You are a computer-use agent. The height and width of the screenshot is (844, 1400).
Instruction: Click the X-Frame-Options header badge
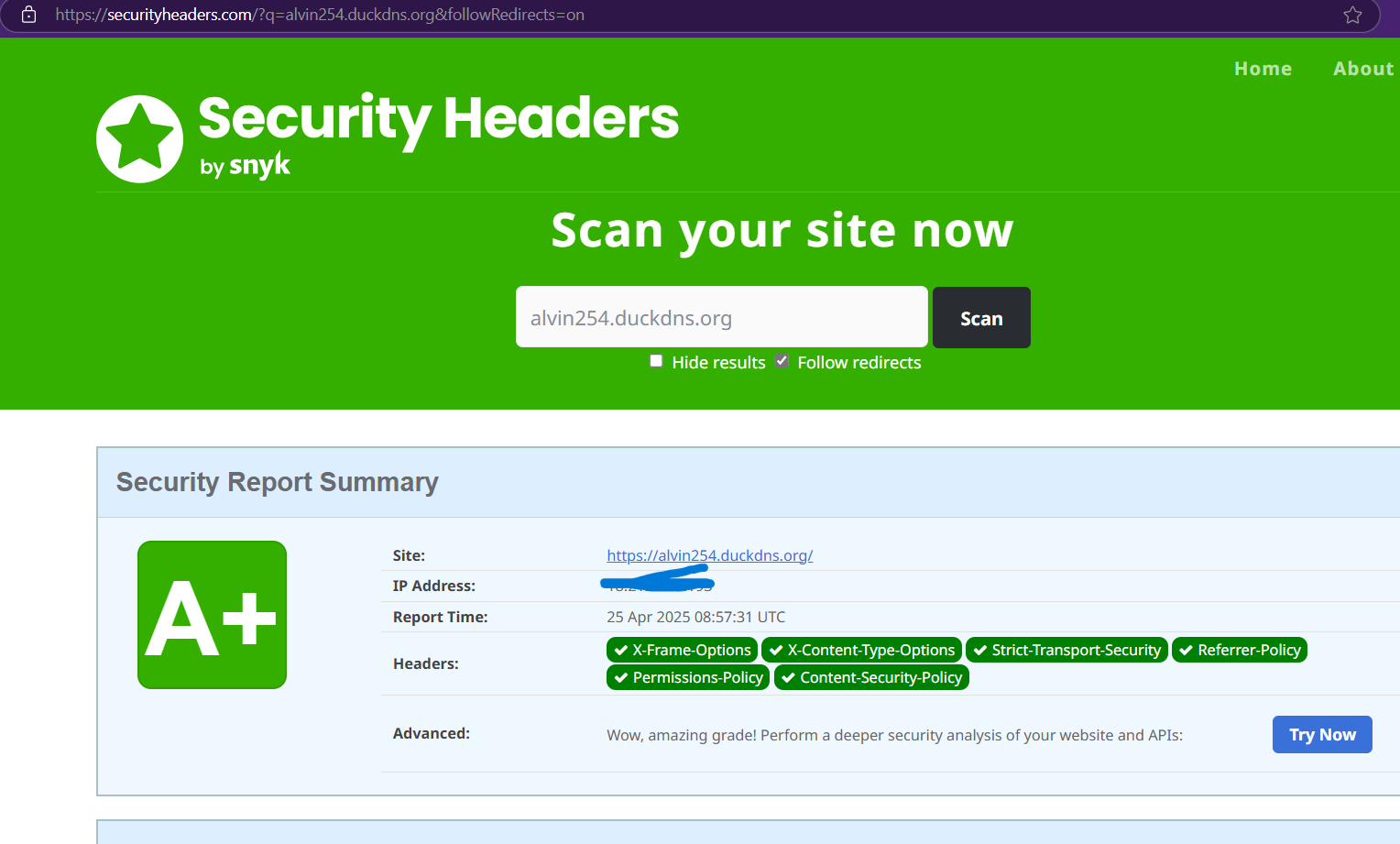(x=682, y=650)
